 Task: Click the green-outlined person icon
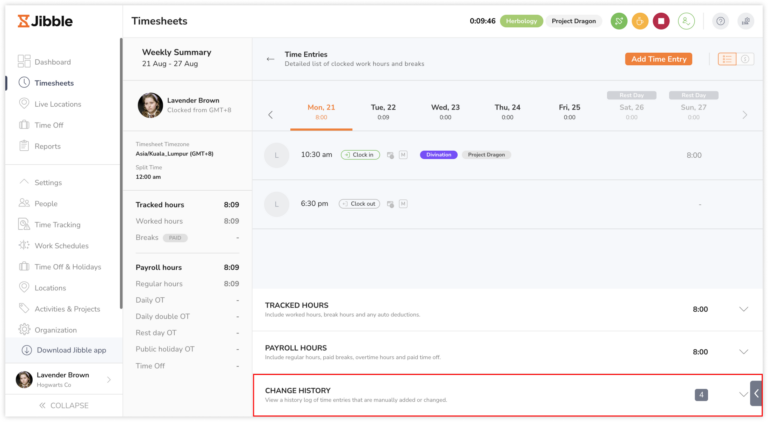[686, 21]
